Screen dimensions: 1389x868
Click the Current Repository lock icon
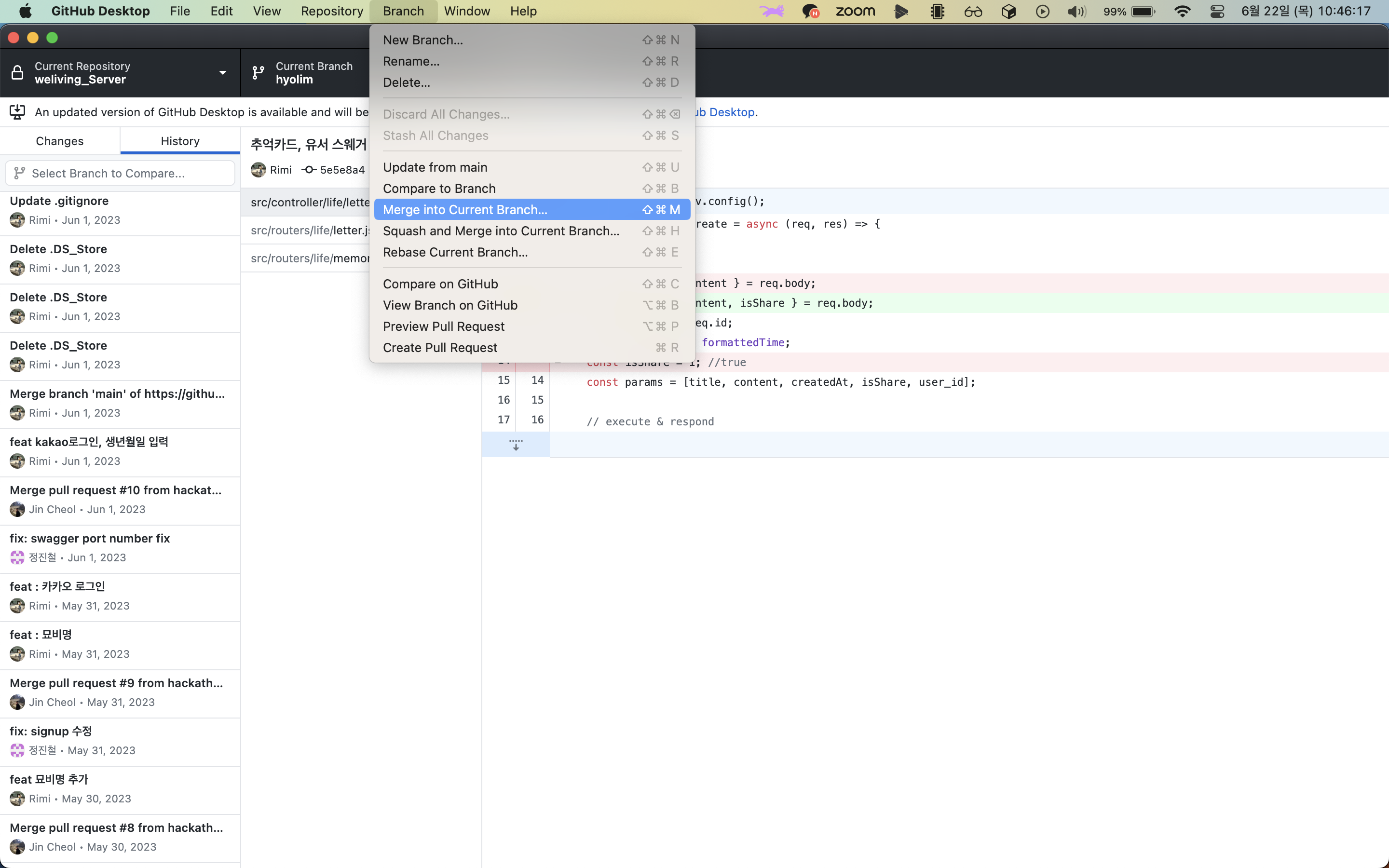17,73
